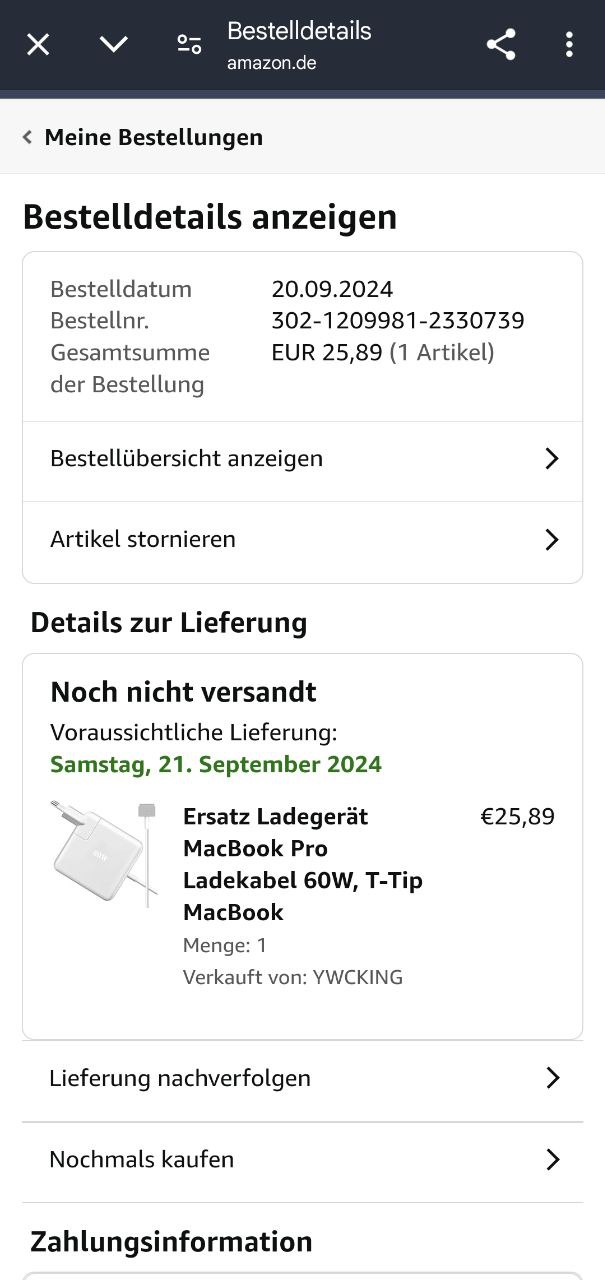Close the browser custom tab
Image resolution: width=605 pixels, height=1280 pixels.
click(38, 44)
